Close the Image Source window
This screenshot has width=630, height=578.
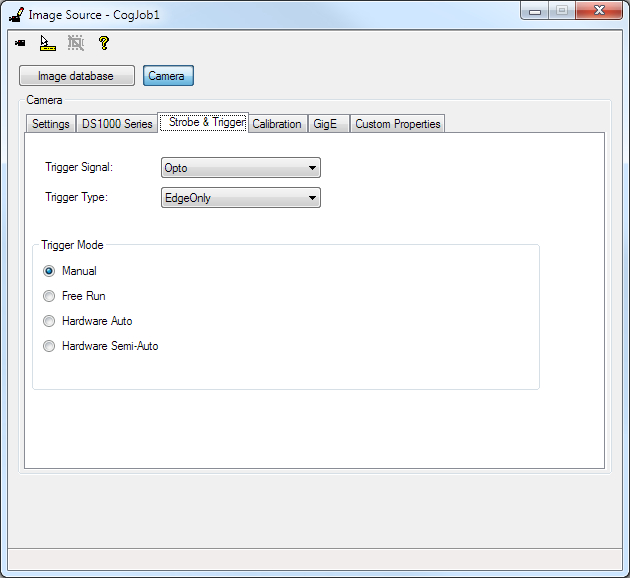[599, 10]
